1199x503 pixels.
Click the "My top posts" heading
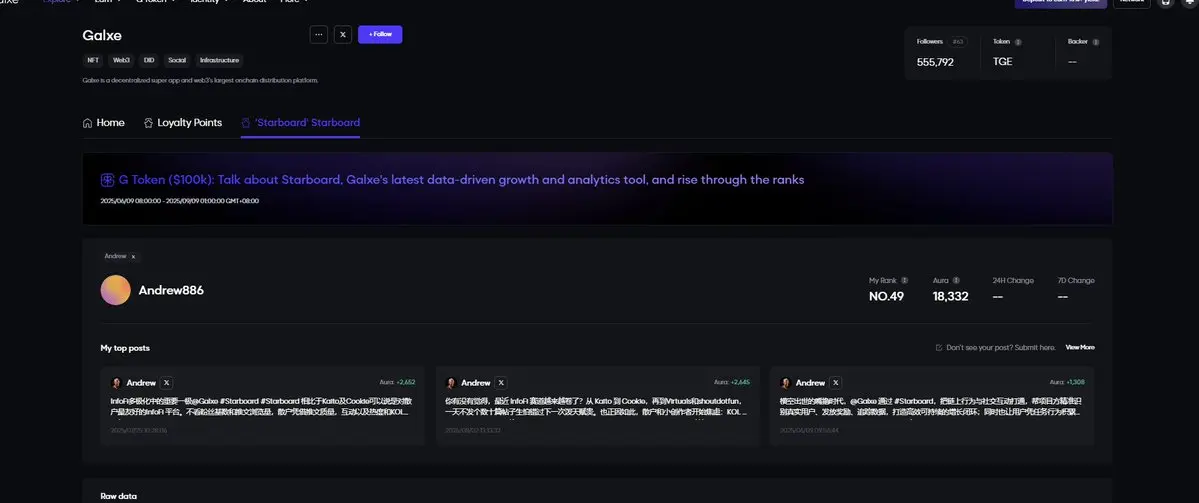[x=125, y=348]
